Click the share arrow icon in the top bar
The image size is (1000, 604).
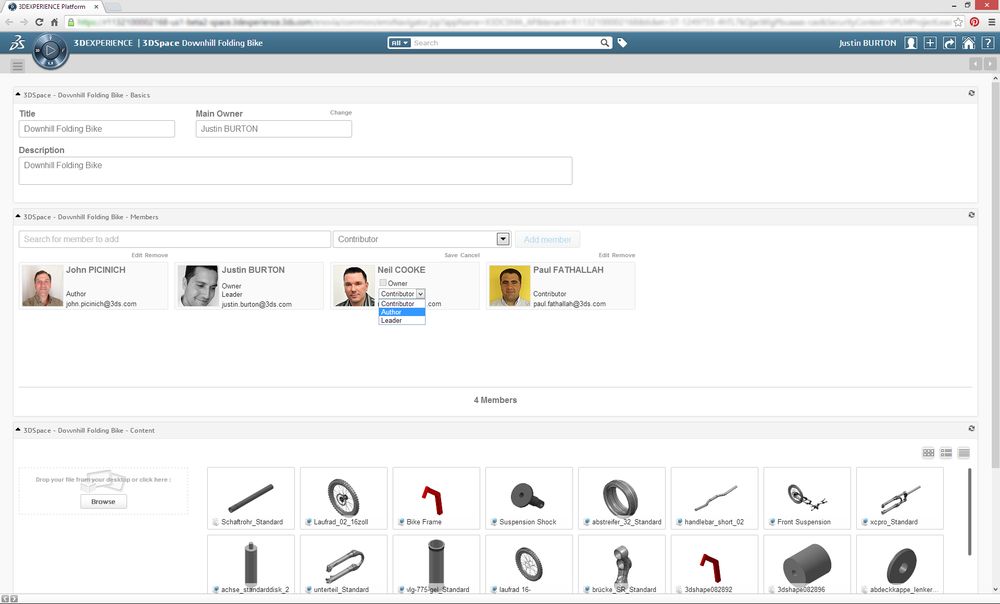pos(949,43)
